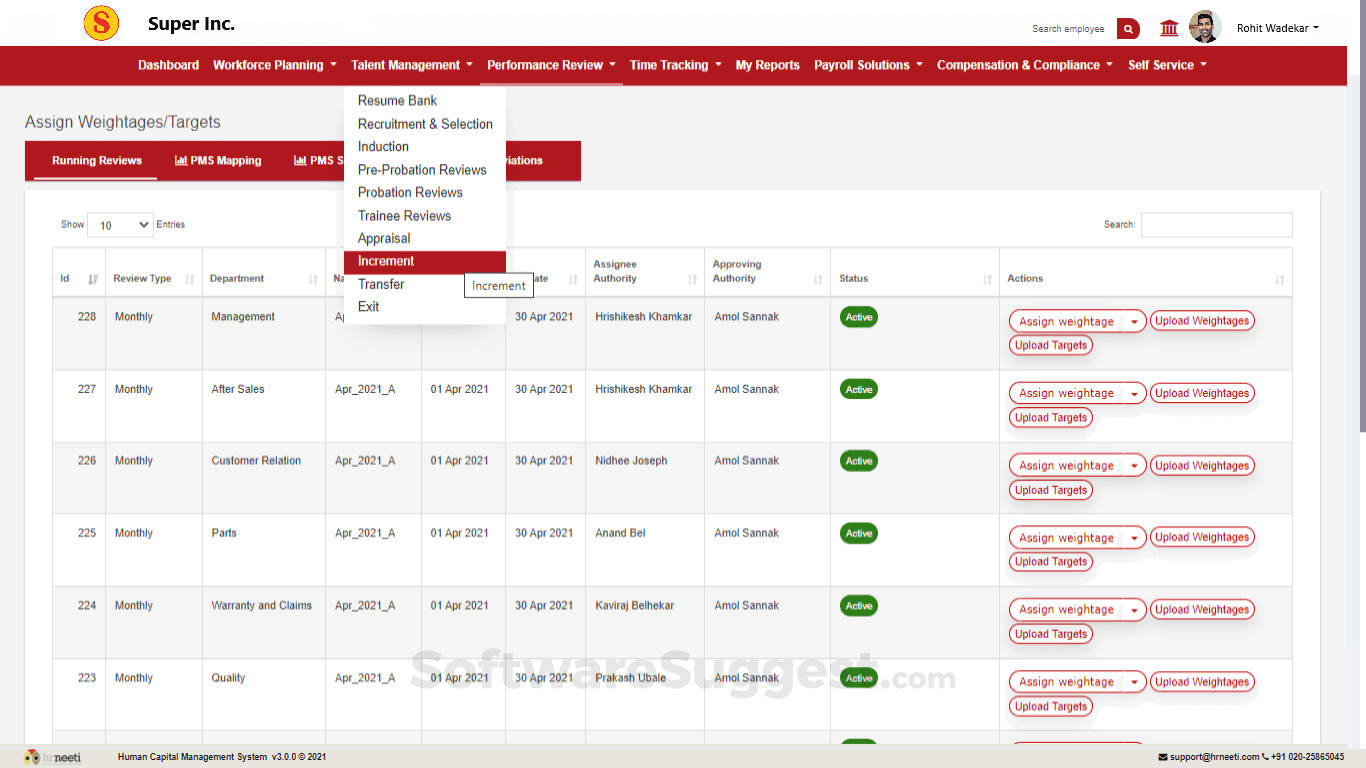The height and width of the screenshot is (768, 1366).
Task: Open the Dashboard menu item
Action: point(168,65)
